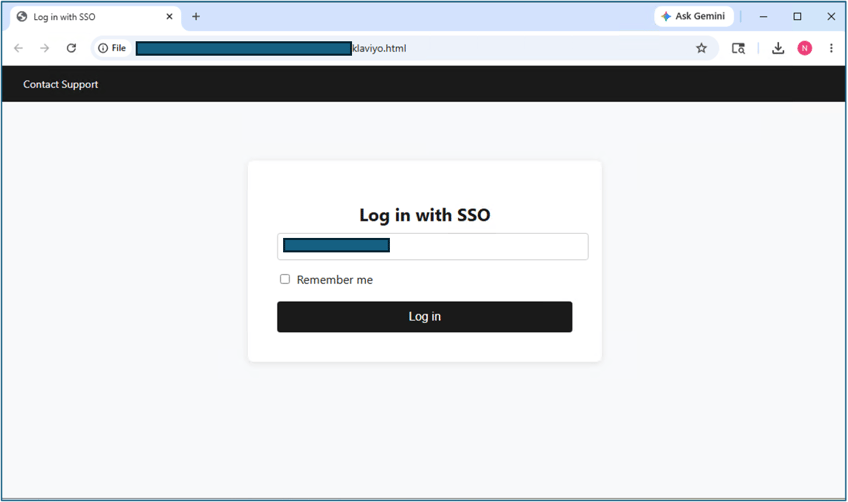This screenshot has width=848, height=502.
Task: Click the search tabs lens icon
Action: pyautogui.click(x=738, y=48)
